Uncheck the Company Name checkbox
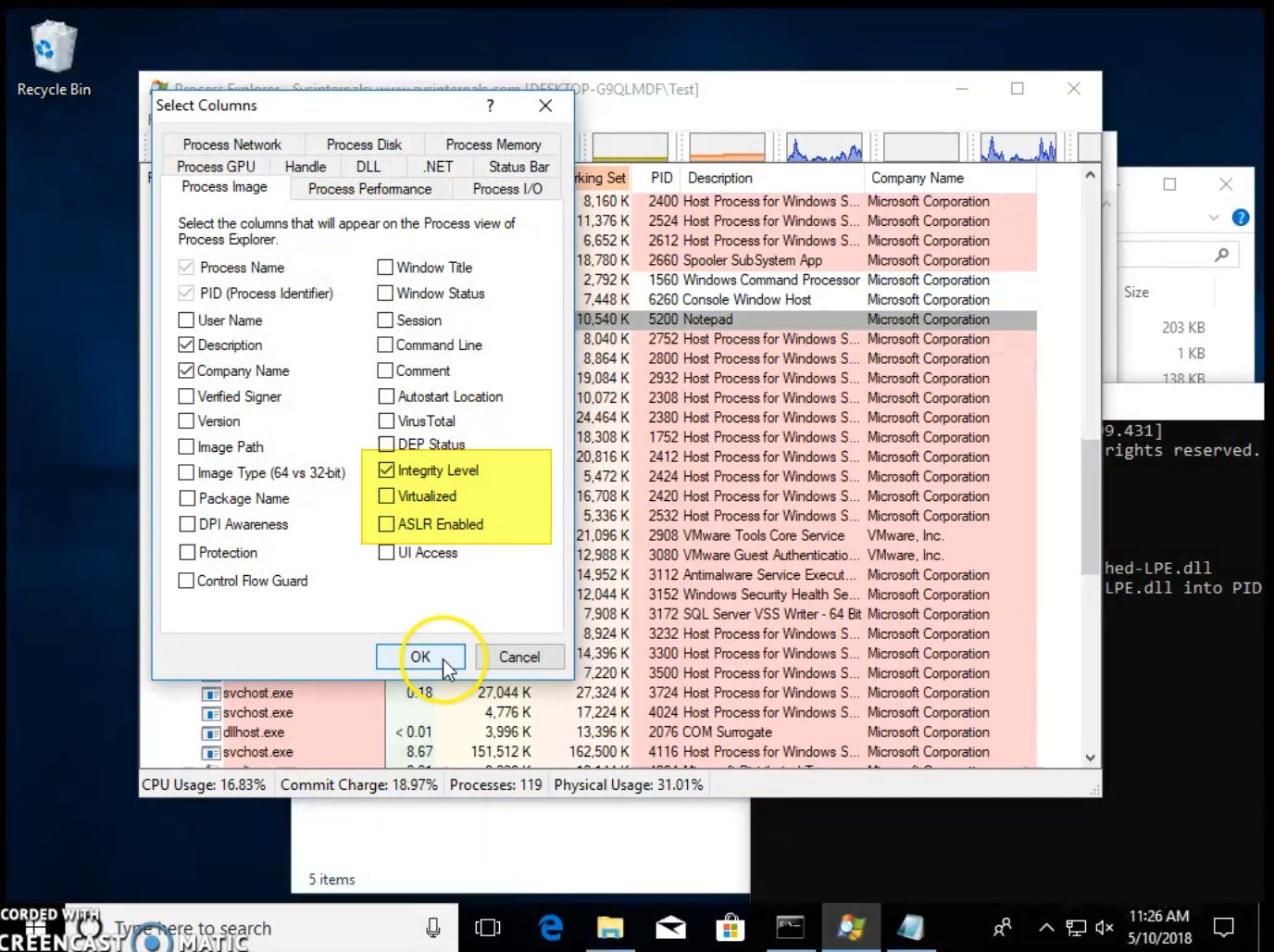 point(186,370)
